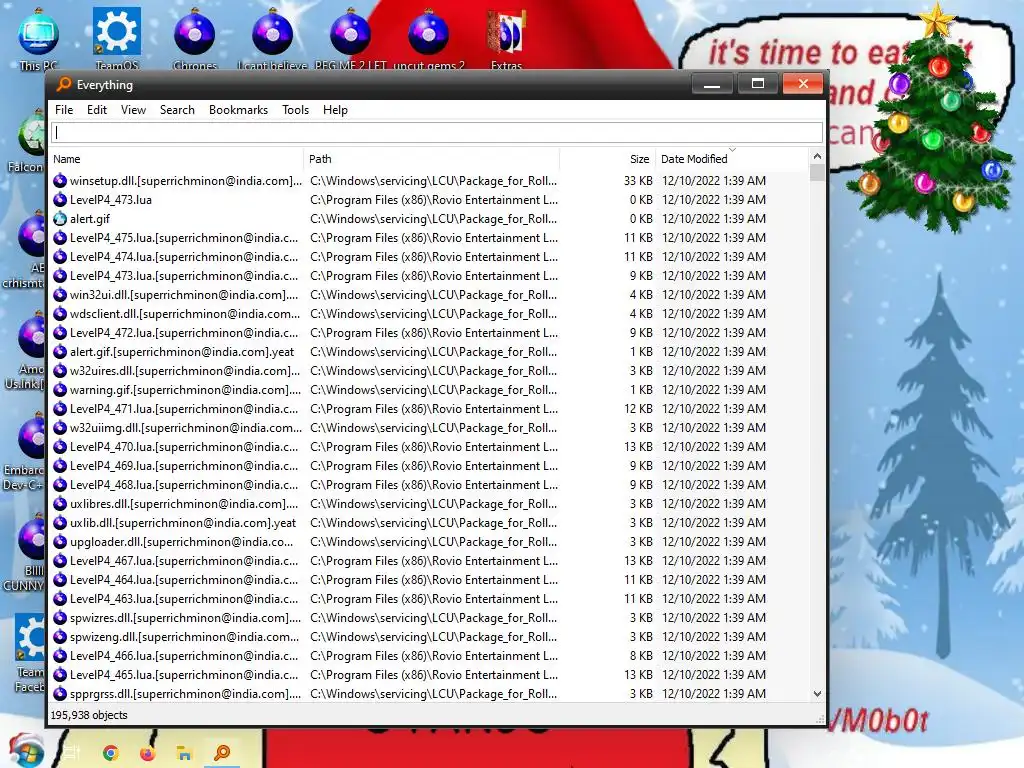This screenshot has height=768, width=1024.
Task: Select the upgloader.dll file icon
Action: pos(60,541)
